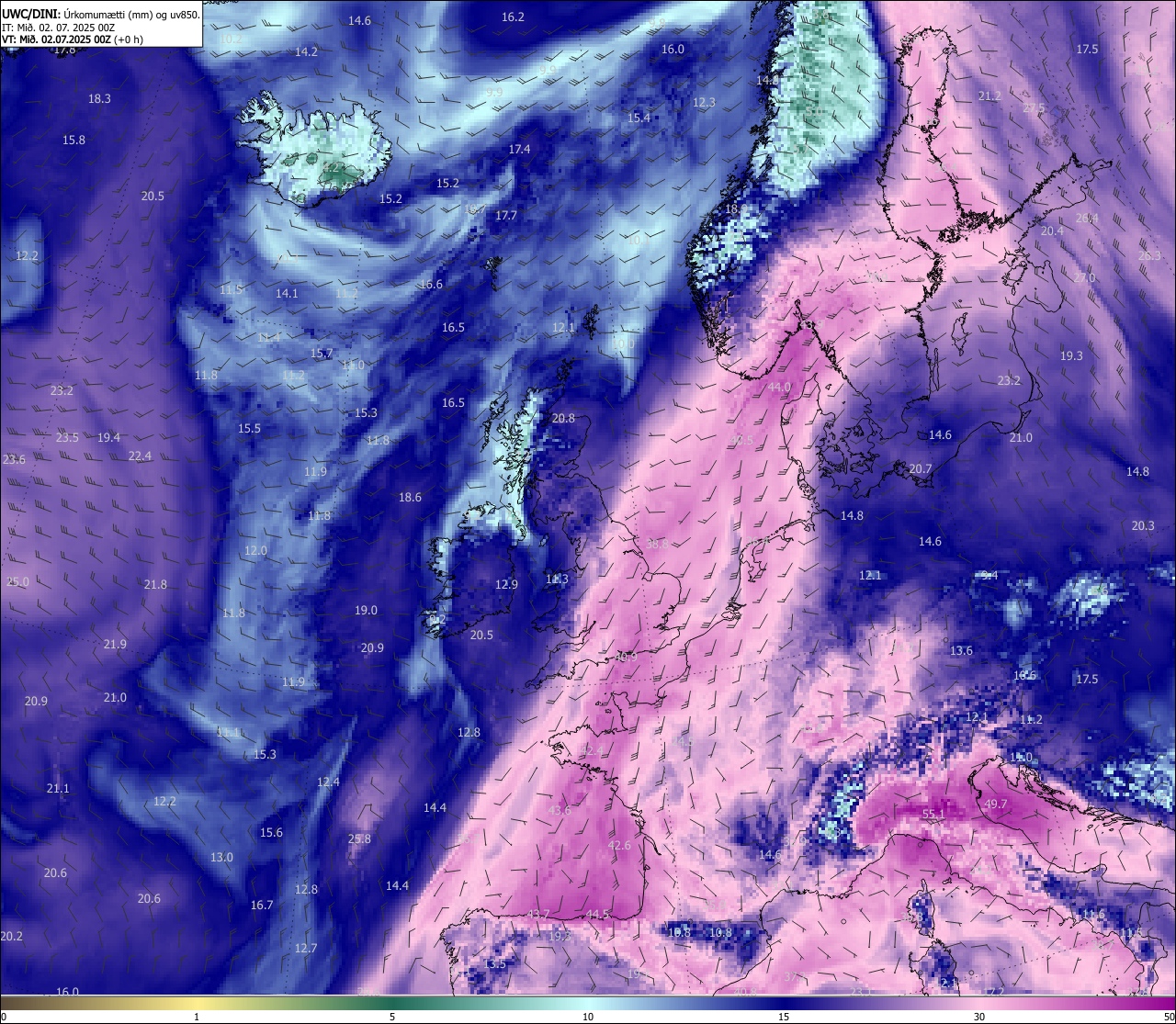Click the 13.6 value label
The width and height of the screenshot is (1176, 1024).
tap(962, 651)
